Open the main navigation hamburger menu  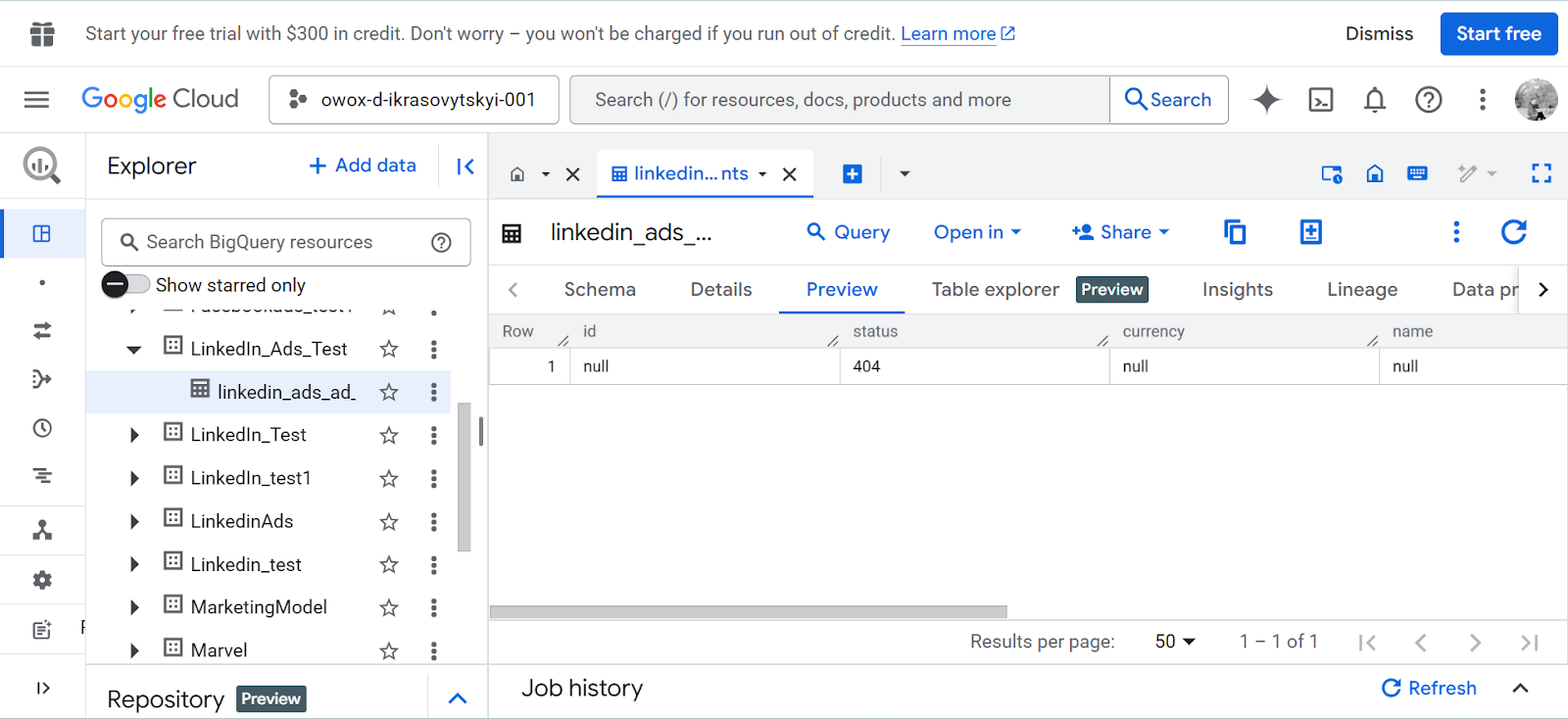tap(36, 99)
